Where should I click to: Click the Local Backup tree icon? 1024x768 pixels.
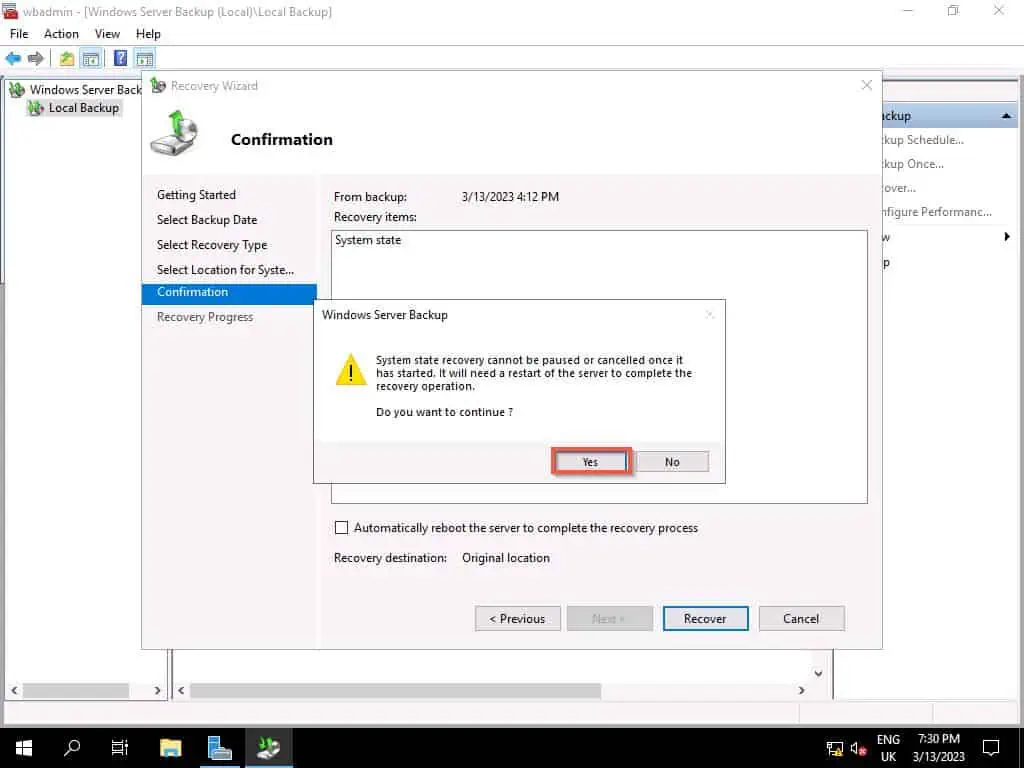click(x=35, y=108)
